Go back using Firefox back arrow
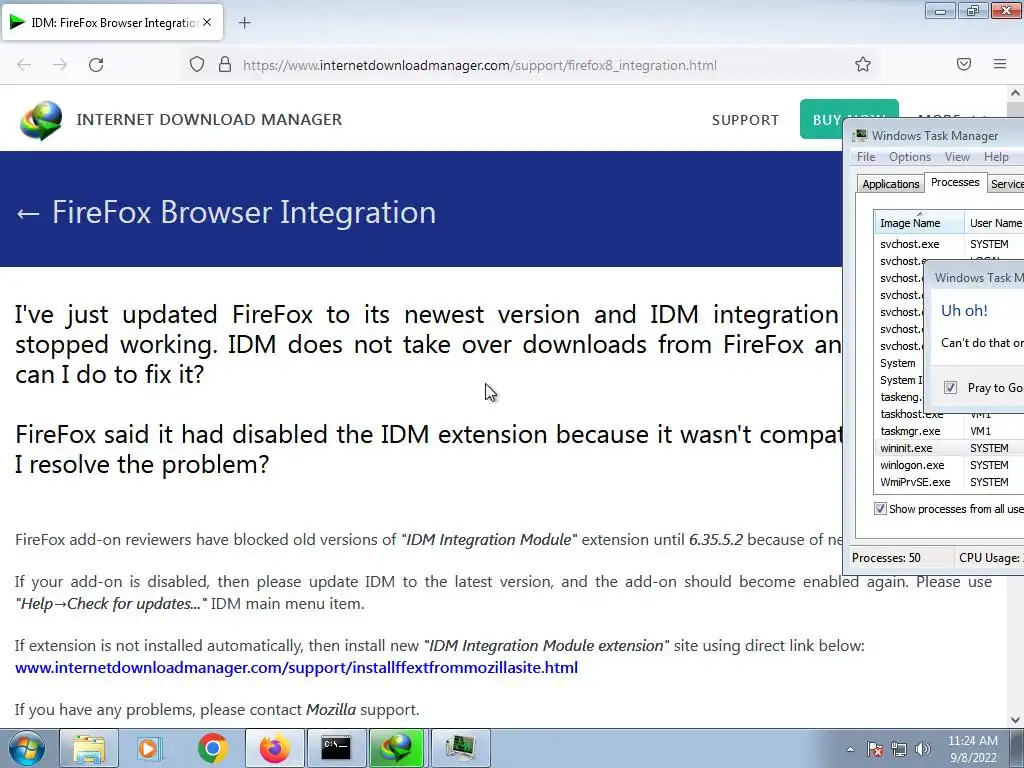 [x=24, y=65]
